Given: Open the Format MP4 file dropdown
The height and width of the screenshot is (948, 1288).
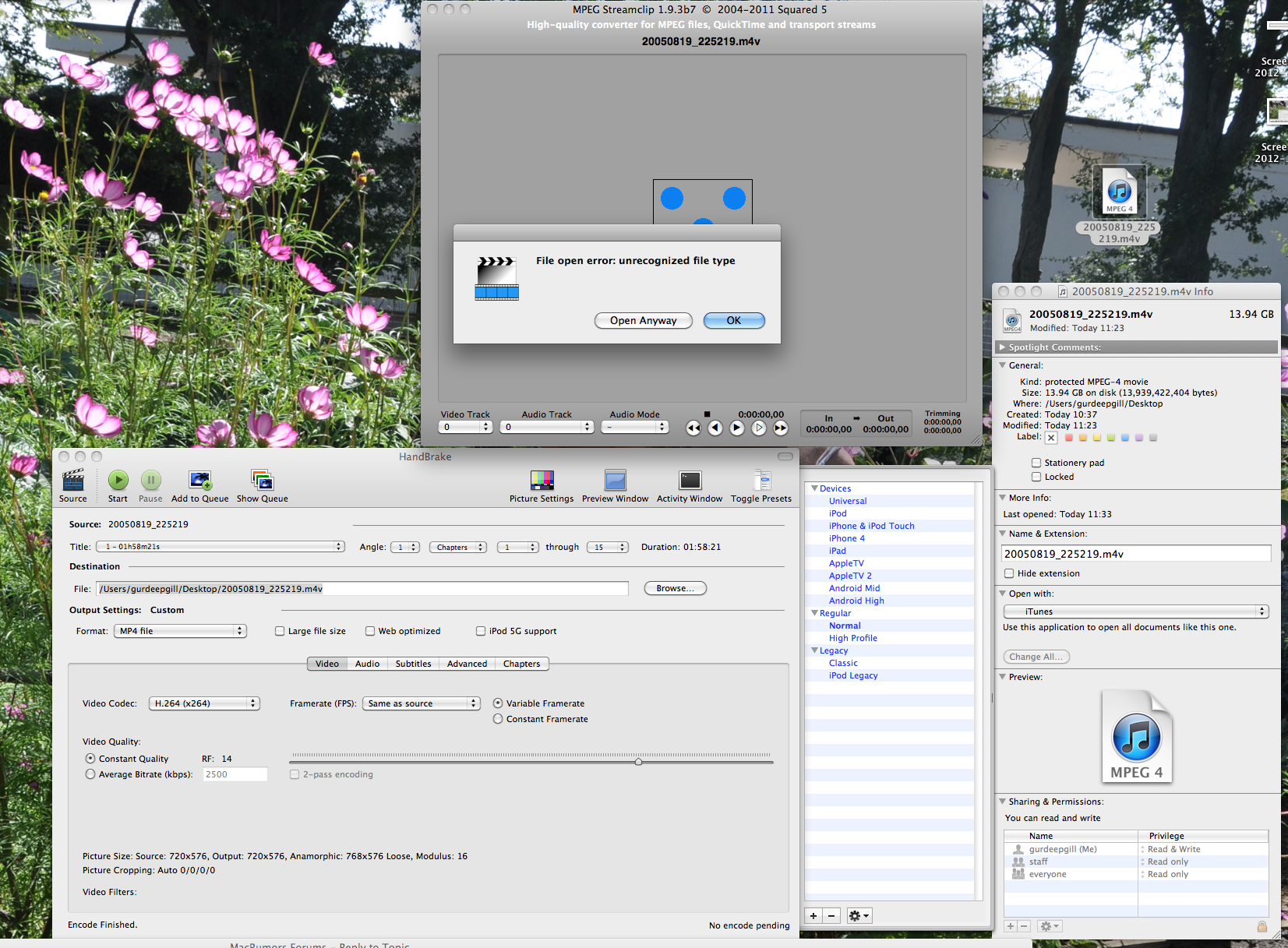Looking at the screenshot, I should point(181,631).
